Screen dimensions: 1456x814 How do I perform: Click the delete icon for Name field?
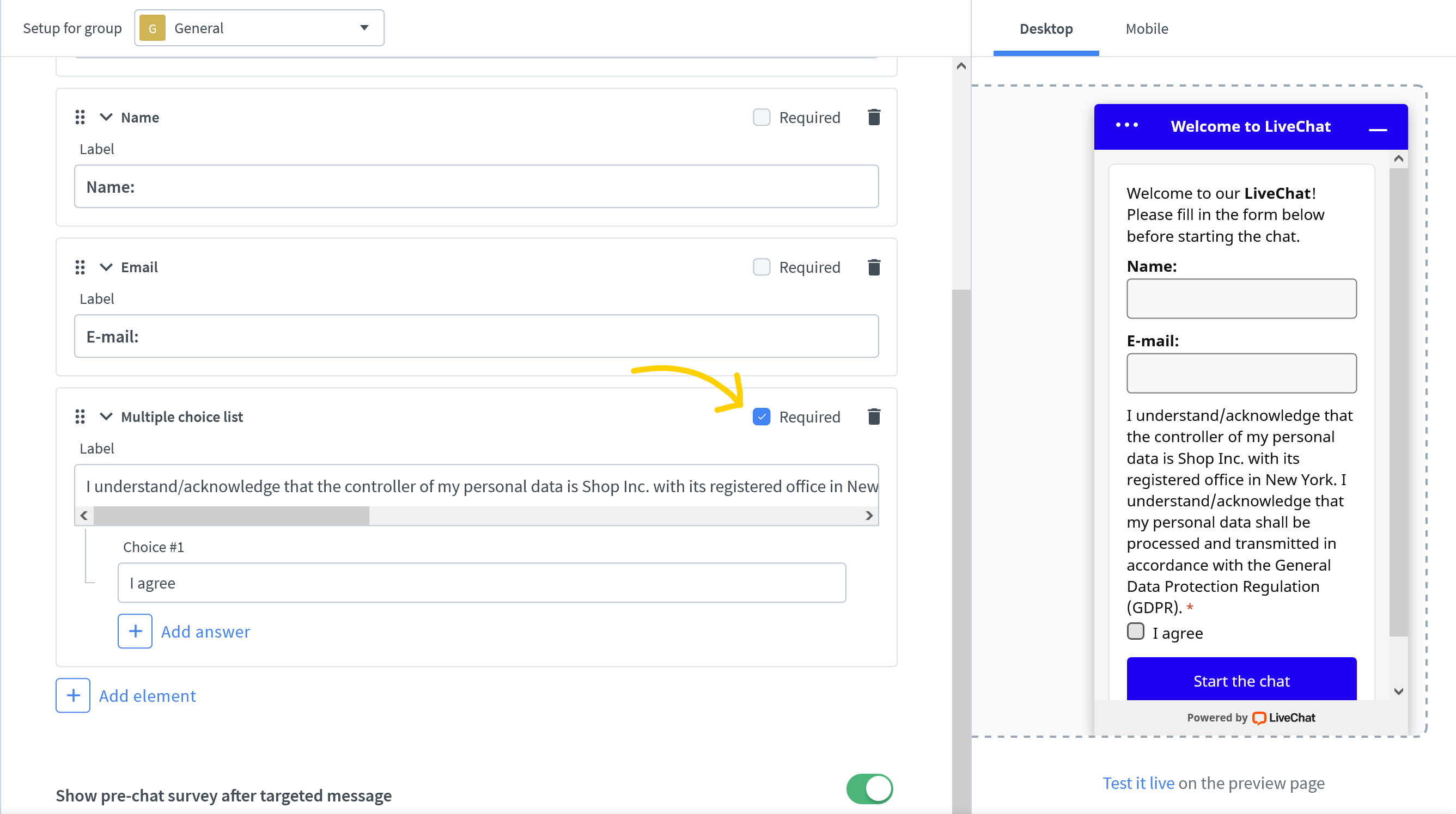pyautogui.click(x=875, y=117)
